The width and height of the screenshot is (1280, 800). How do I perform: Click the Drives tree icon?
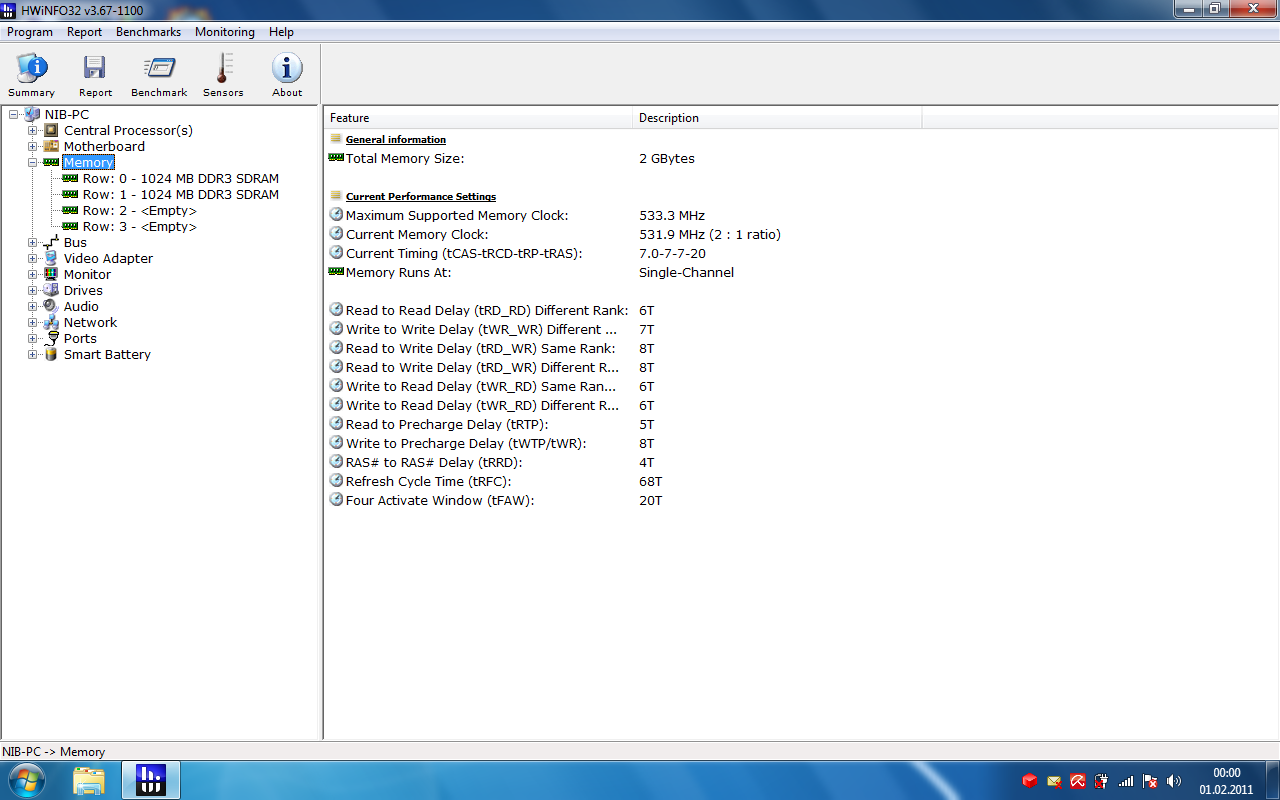(51, 291)
